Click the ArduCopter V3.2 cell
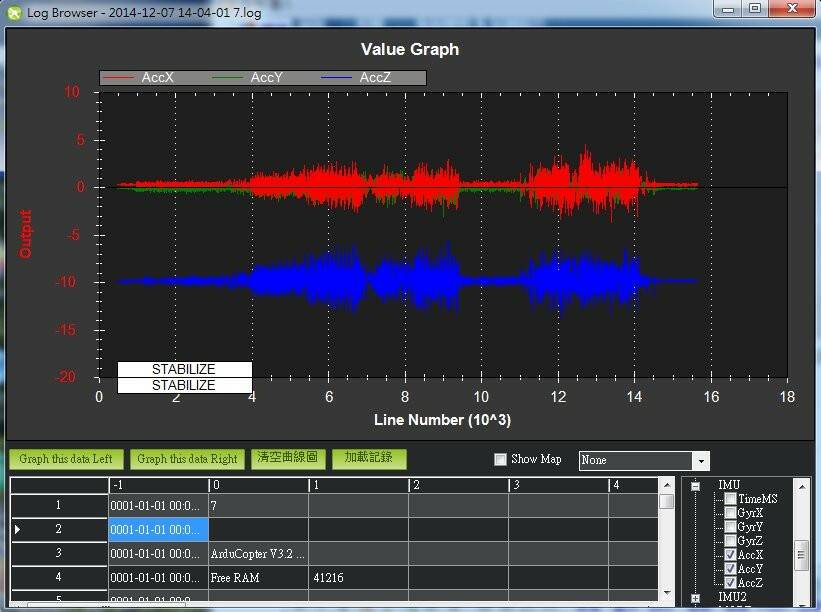Image resolution: width=821 pixels, height=612 pixels. click(259, 554)
